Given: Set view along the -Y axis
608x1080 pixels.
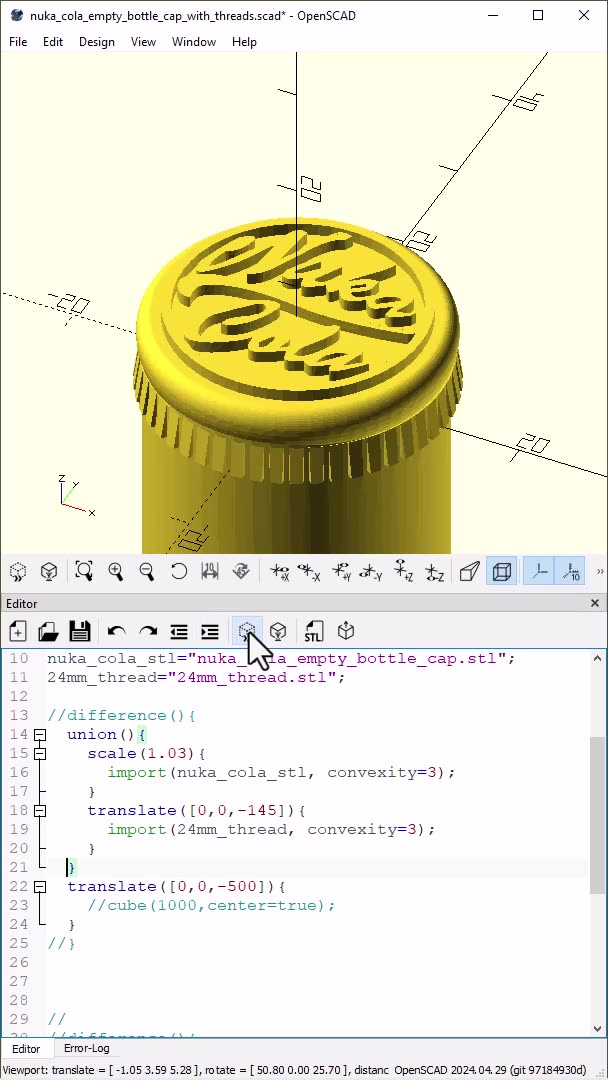Looking at the screenshot, I should tap(371, 572).
